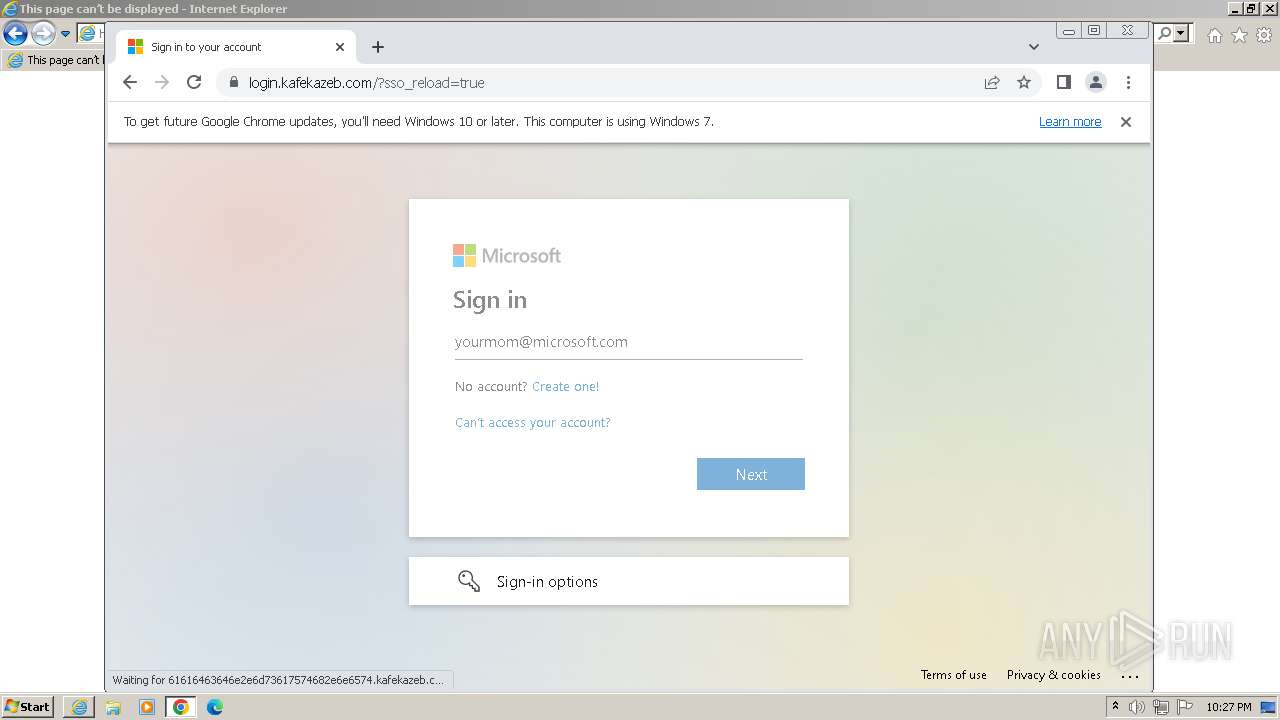This screenshot has height=720, width=1280.
Task: Restore down the Chrome window
Action: point(1094,31)
